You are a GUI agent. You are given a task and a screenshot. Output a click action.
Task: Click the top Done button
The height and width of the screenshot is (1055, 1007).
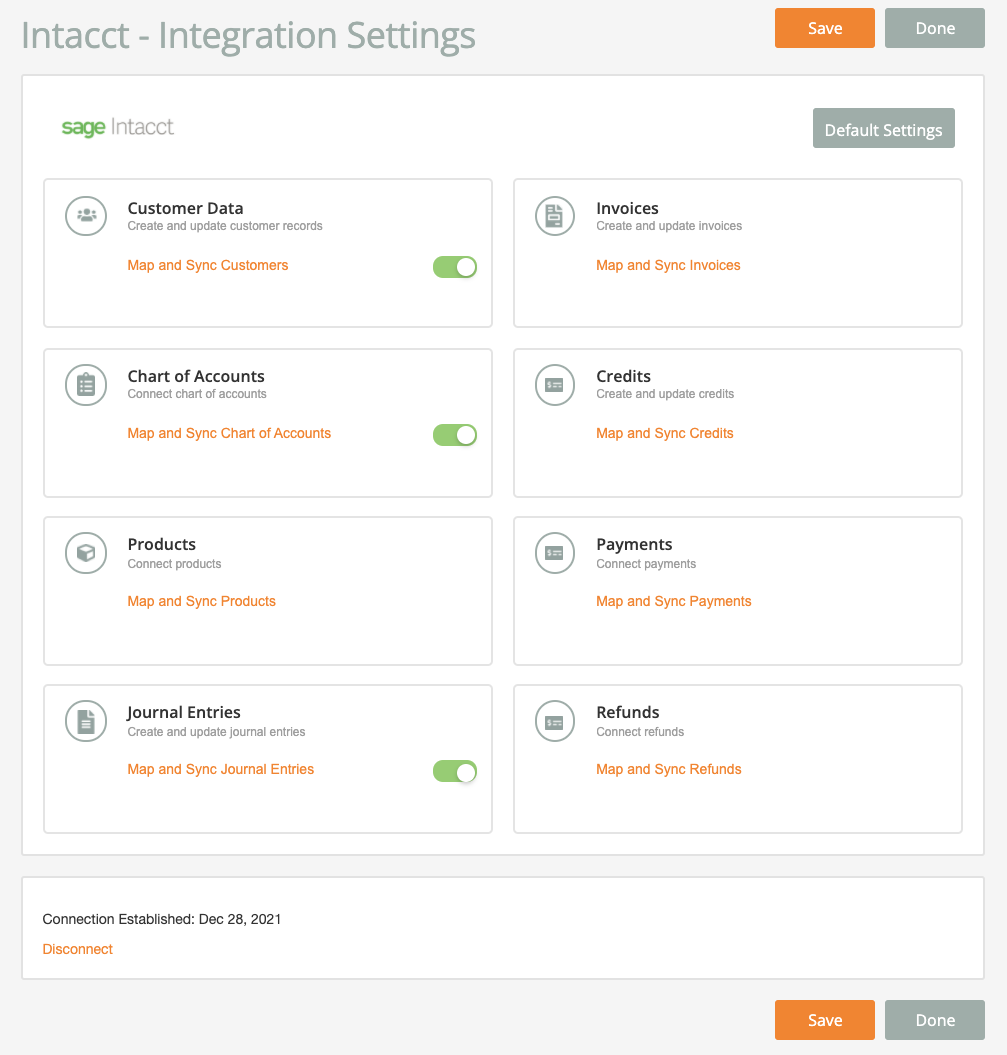(x=935, y=28)
